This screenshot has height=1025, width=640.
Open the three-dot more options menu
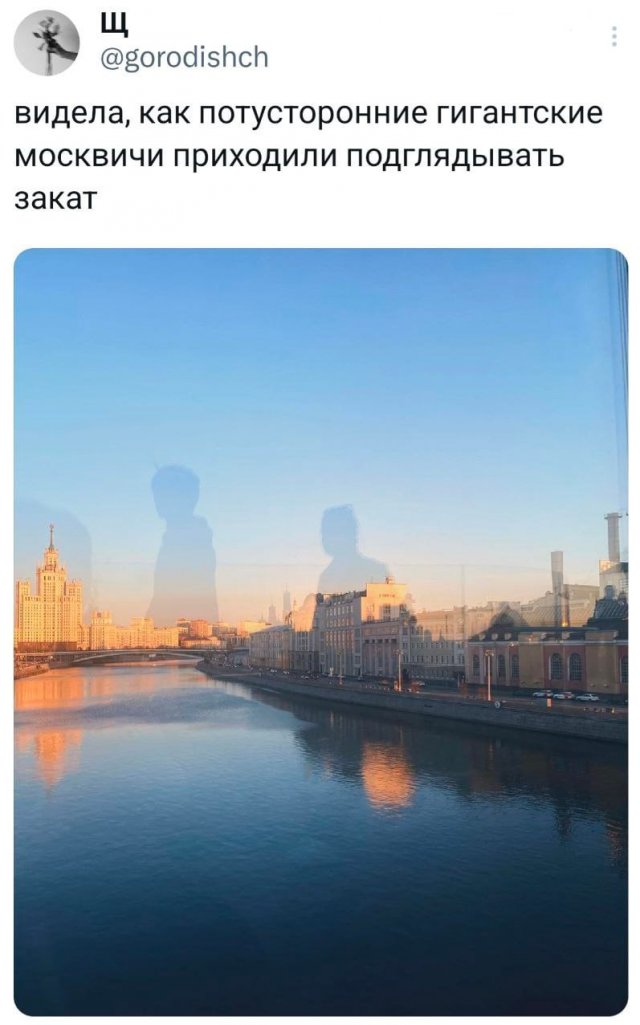pyautogui.click(x=614, y=37)
